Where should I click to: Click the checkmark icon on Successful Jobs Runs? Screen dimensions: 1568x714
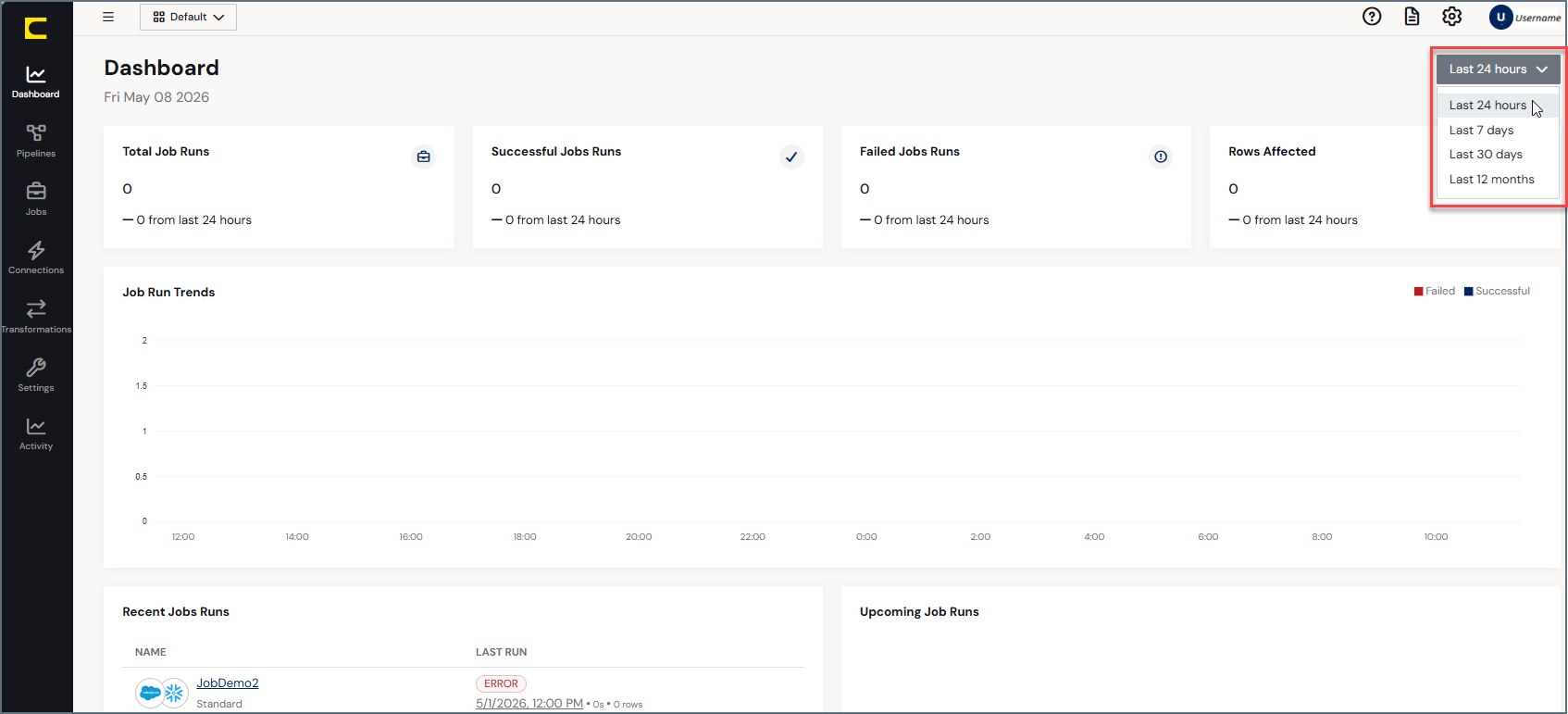[x=791, y=157]
